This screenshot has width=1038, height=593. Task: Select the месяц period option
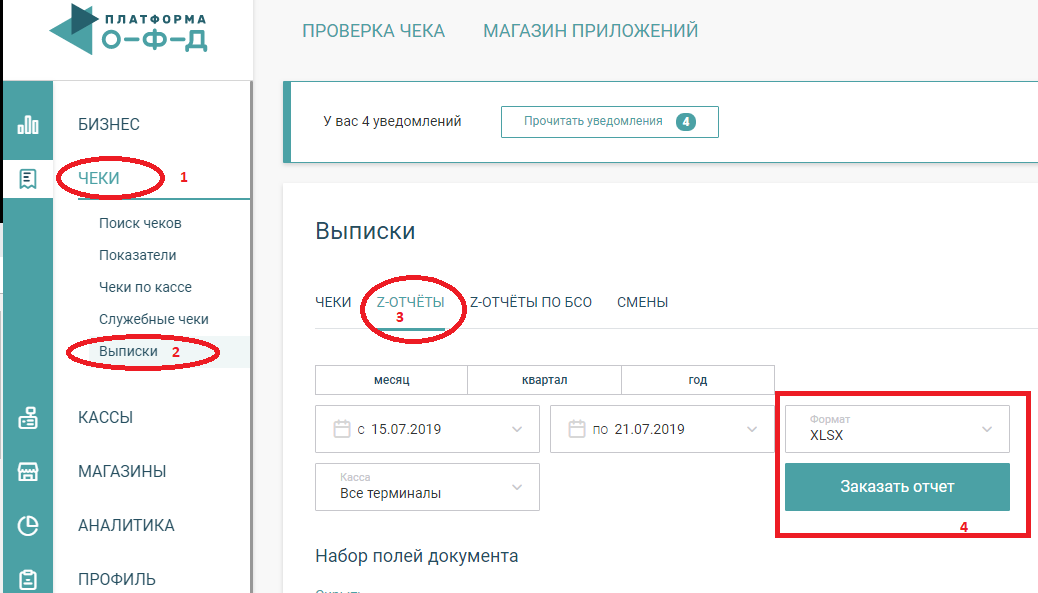(x=391, y=380)
